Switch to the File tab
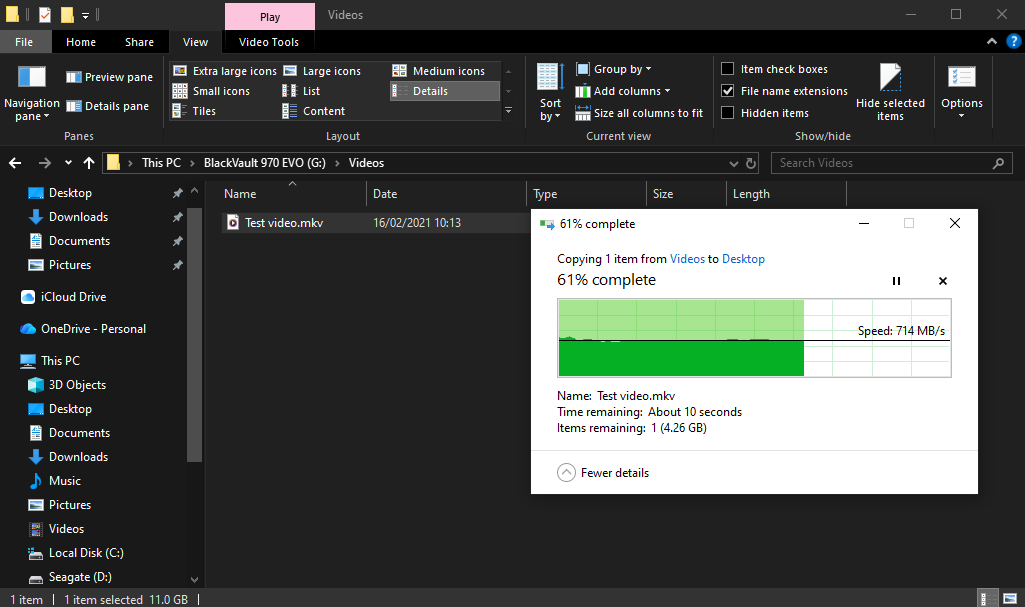The width and height of the screenshot is (1025, 607). click(24, 42)
